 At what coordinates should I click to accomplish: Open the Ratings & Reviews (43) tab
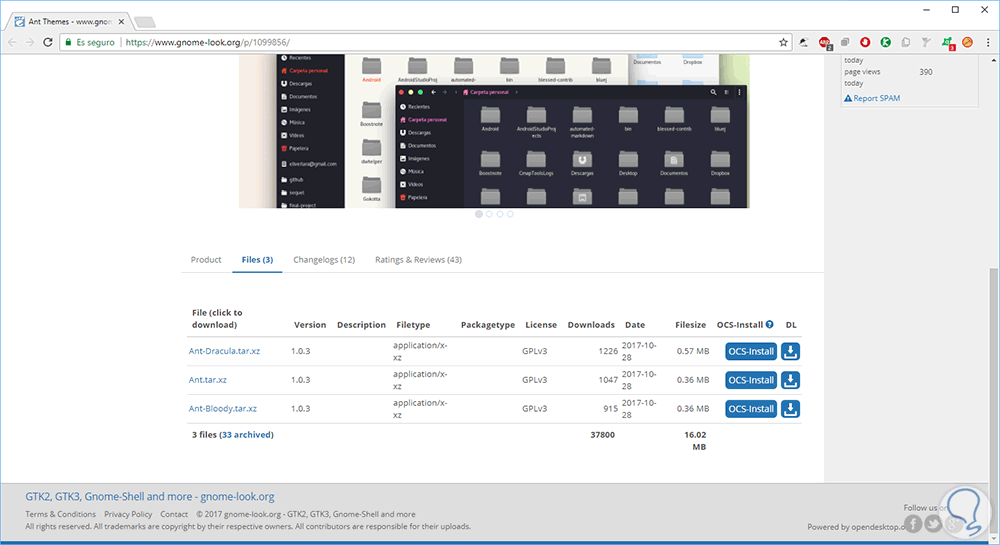[x=418, y=259]
